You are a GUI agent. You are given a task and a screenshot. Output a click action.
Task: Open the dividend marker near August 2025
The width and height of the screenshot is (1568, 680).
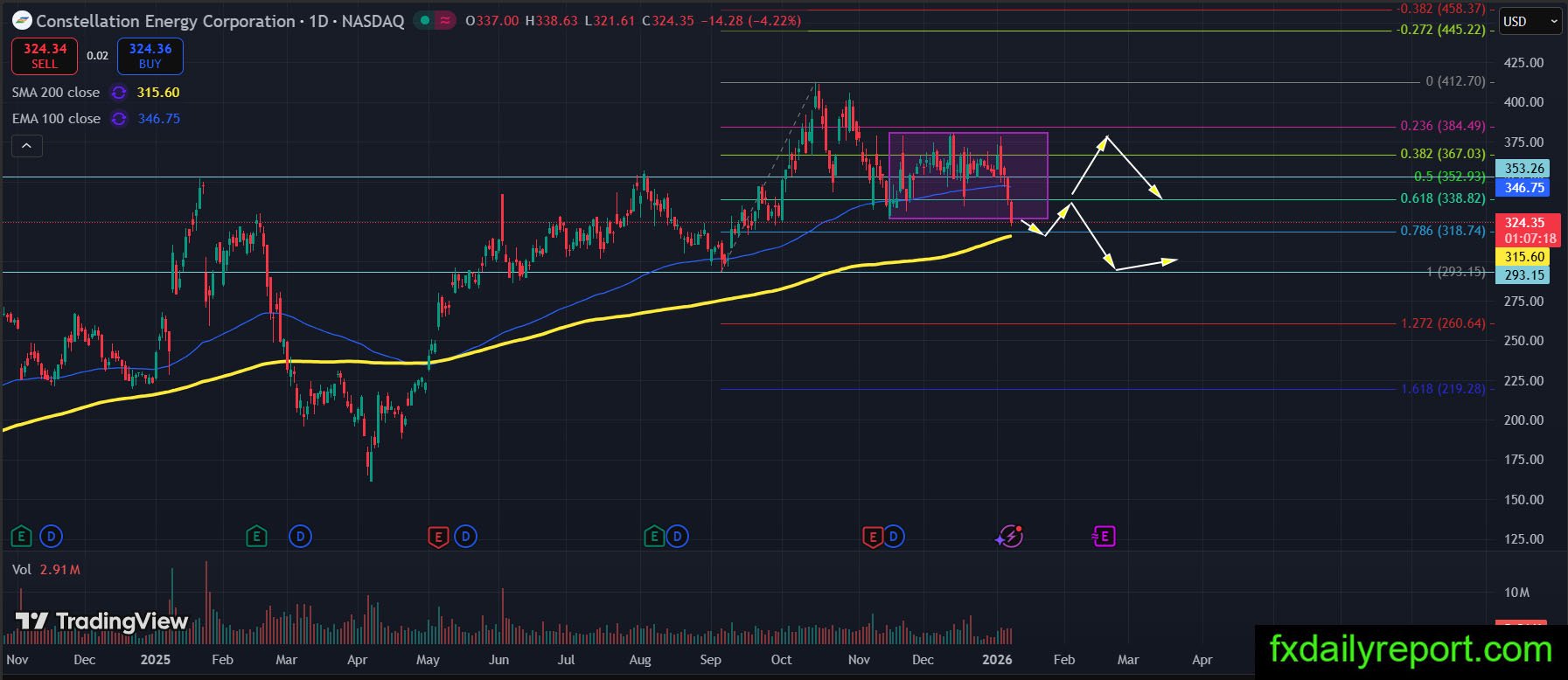678,536
